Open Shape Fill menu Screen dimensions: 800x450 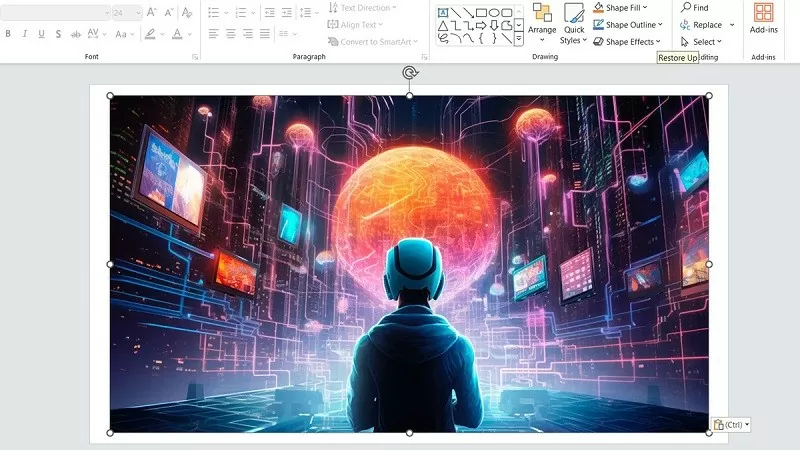coord(620,8)
